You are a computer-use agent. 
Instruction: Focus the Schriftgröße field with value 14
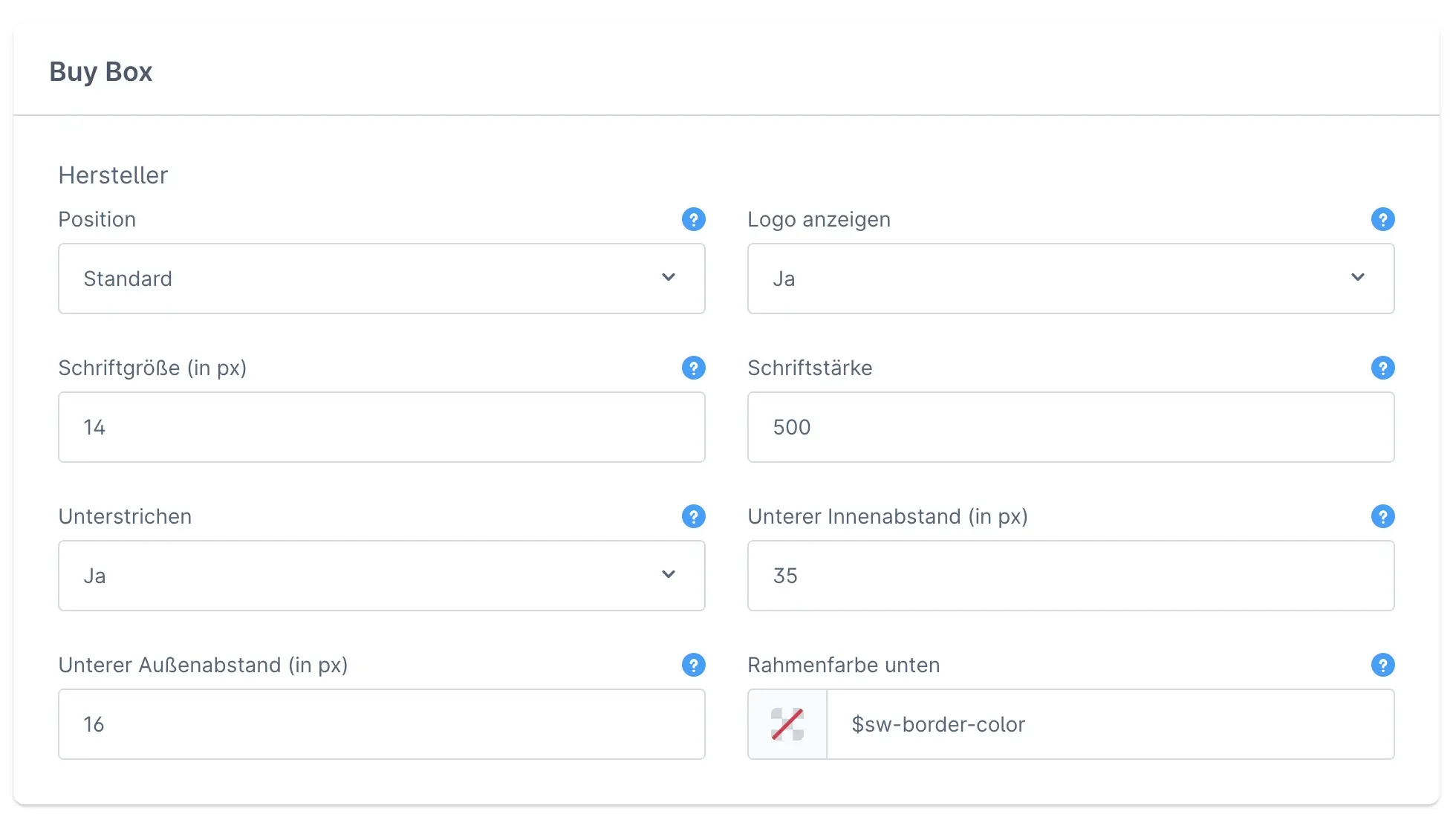(x=381, y=427)
